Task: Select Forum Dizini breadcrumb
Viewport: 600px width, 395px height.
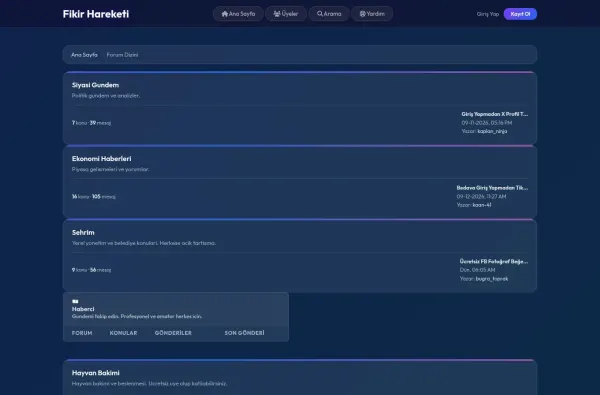Action: pos(122,55)
